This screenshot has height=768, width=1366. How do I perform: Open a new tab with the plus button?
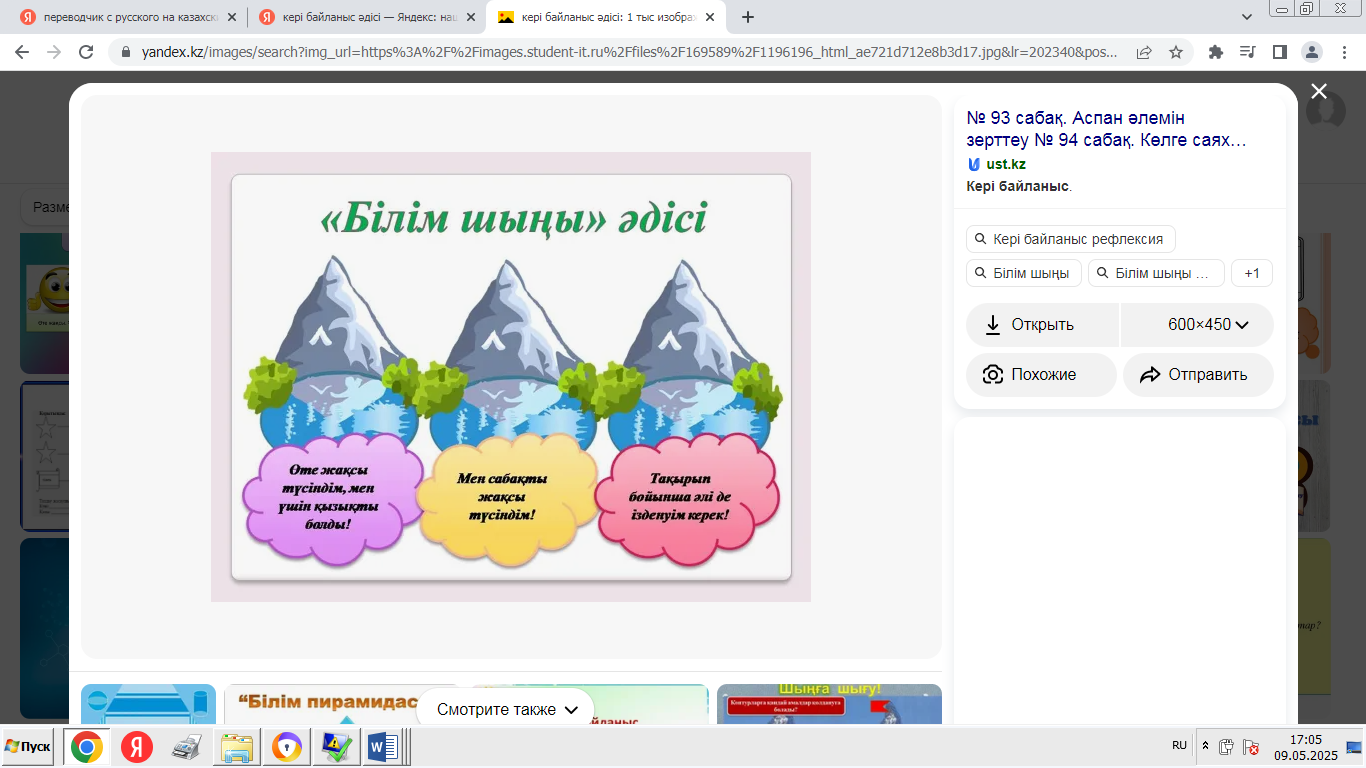748,17
